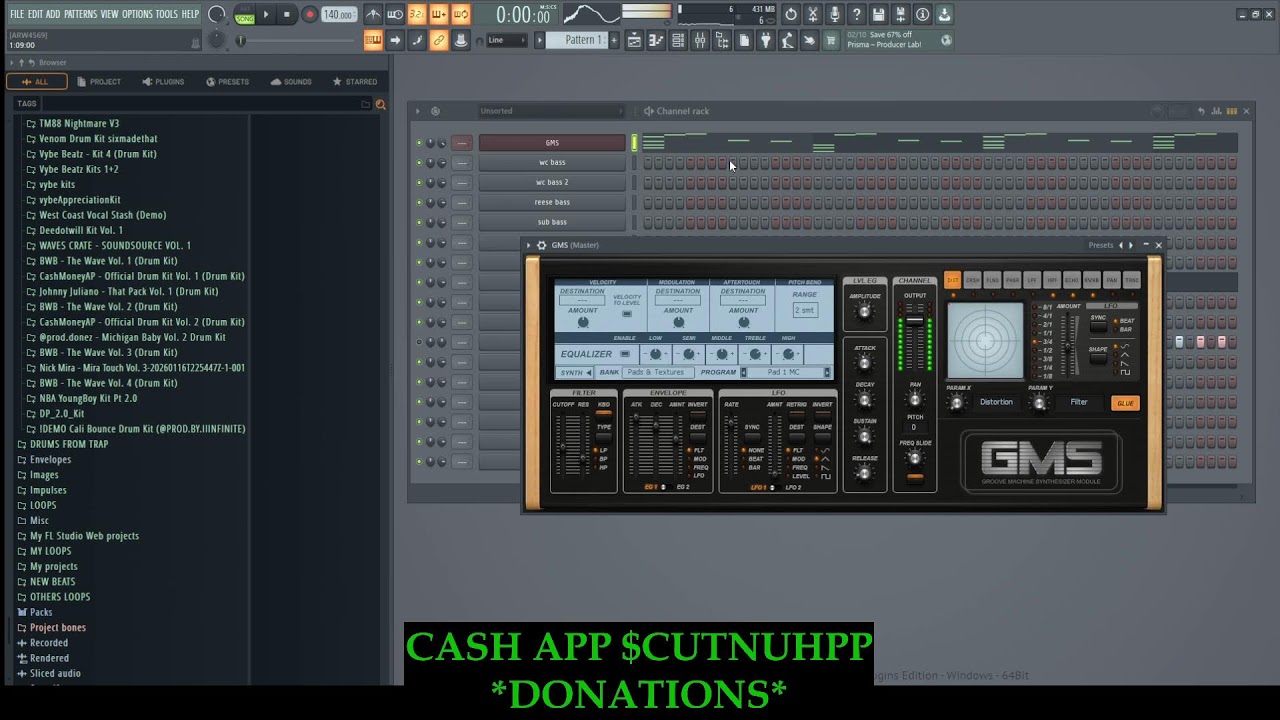
Task: Toggle the Pat/Song mode switch
Action: pyautogui.click(x=244, y=14)
